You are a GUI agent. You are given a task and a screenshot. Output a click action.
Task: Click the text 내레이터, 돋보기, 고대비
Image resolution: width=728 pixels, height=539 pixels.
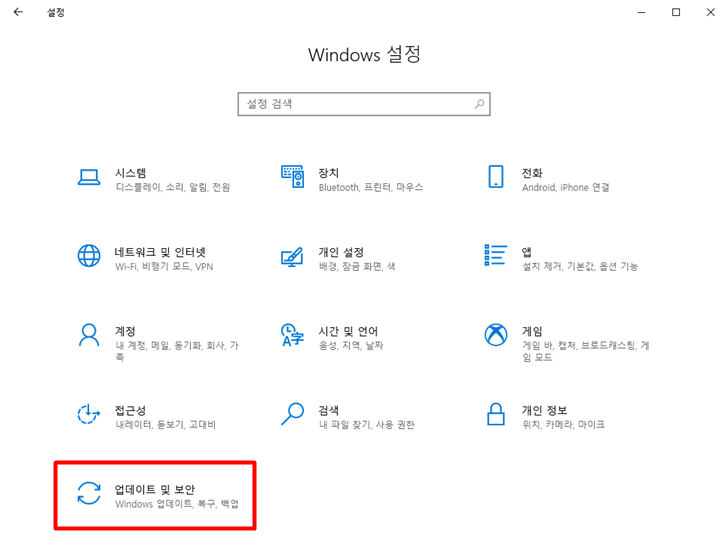165,424
